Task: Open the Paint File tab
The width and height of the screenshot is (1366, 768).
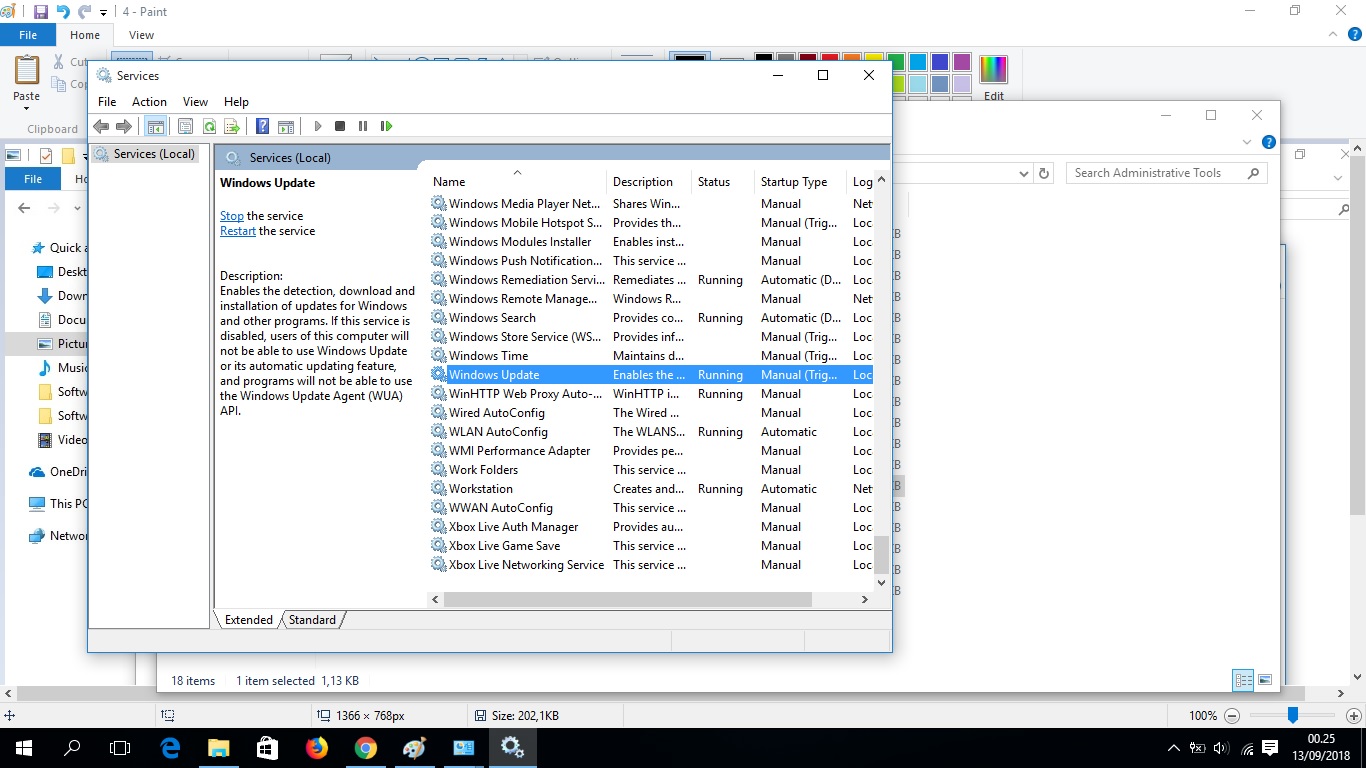Action: click(28, 35)
